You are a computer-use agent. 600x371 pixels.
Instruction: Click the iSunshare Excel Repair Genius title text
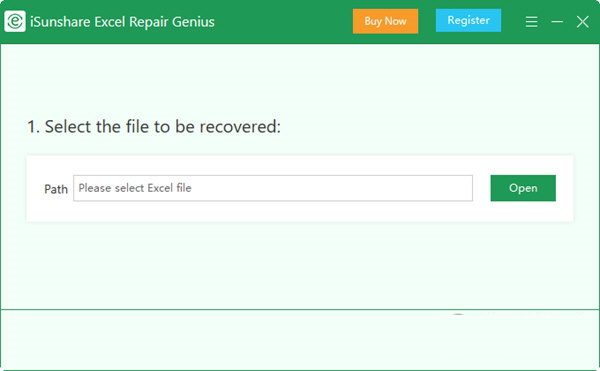tap(122, 22)
